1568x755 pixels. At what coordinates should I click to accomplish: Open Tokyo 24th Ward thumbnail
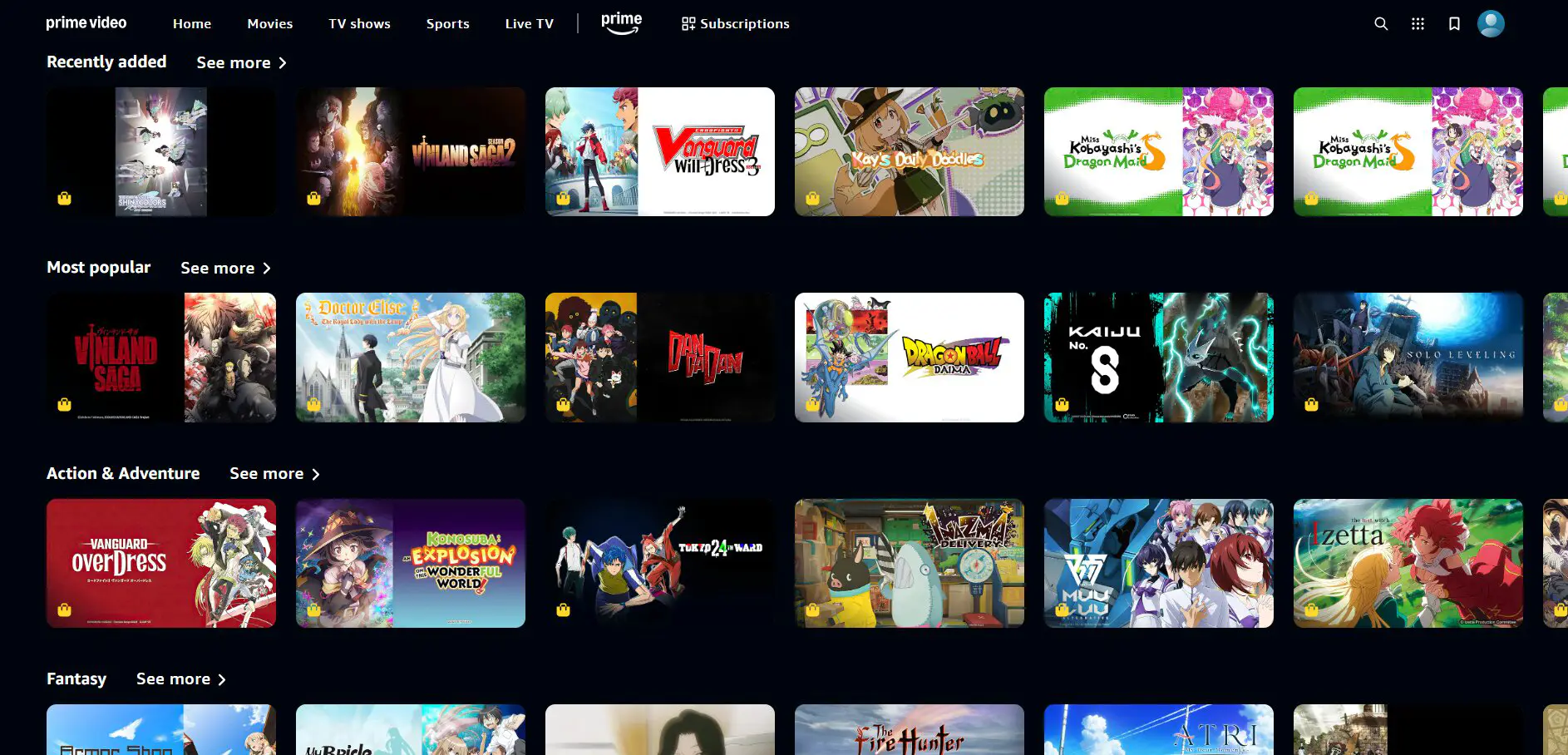point(660,563)
